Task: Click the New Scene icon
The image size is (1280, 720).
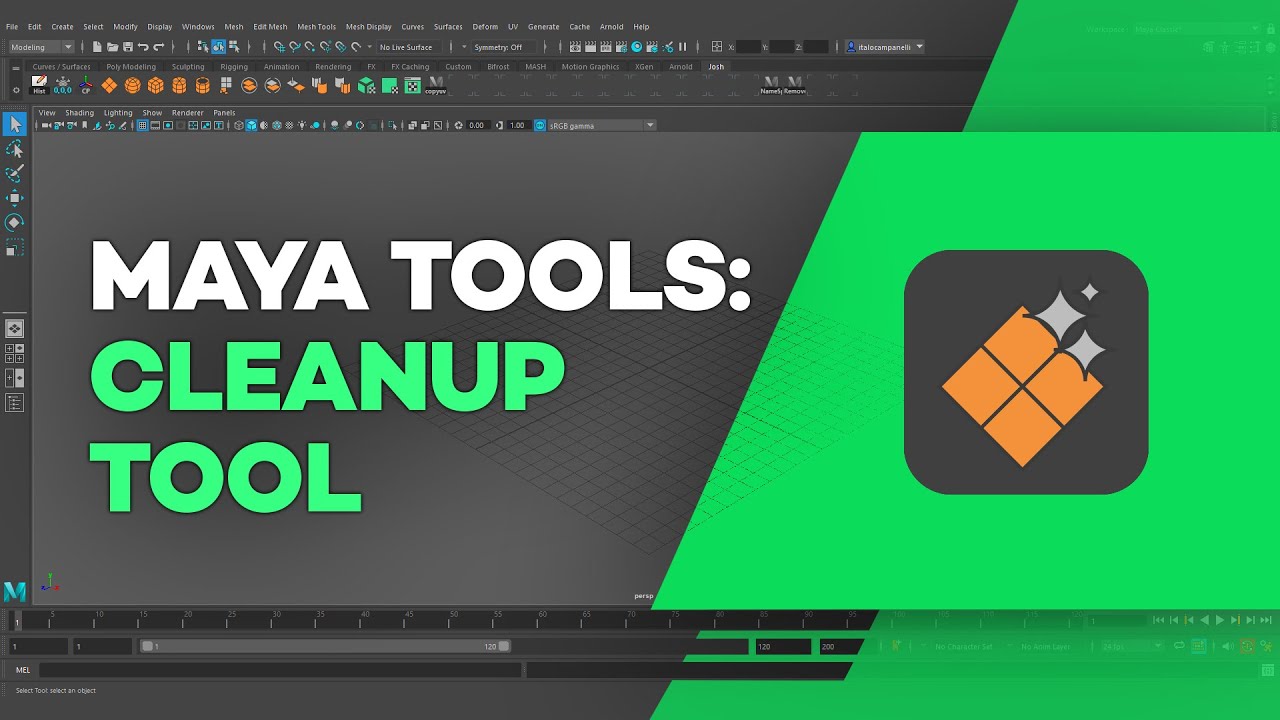Action: click(x=97, y=47)
